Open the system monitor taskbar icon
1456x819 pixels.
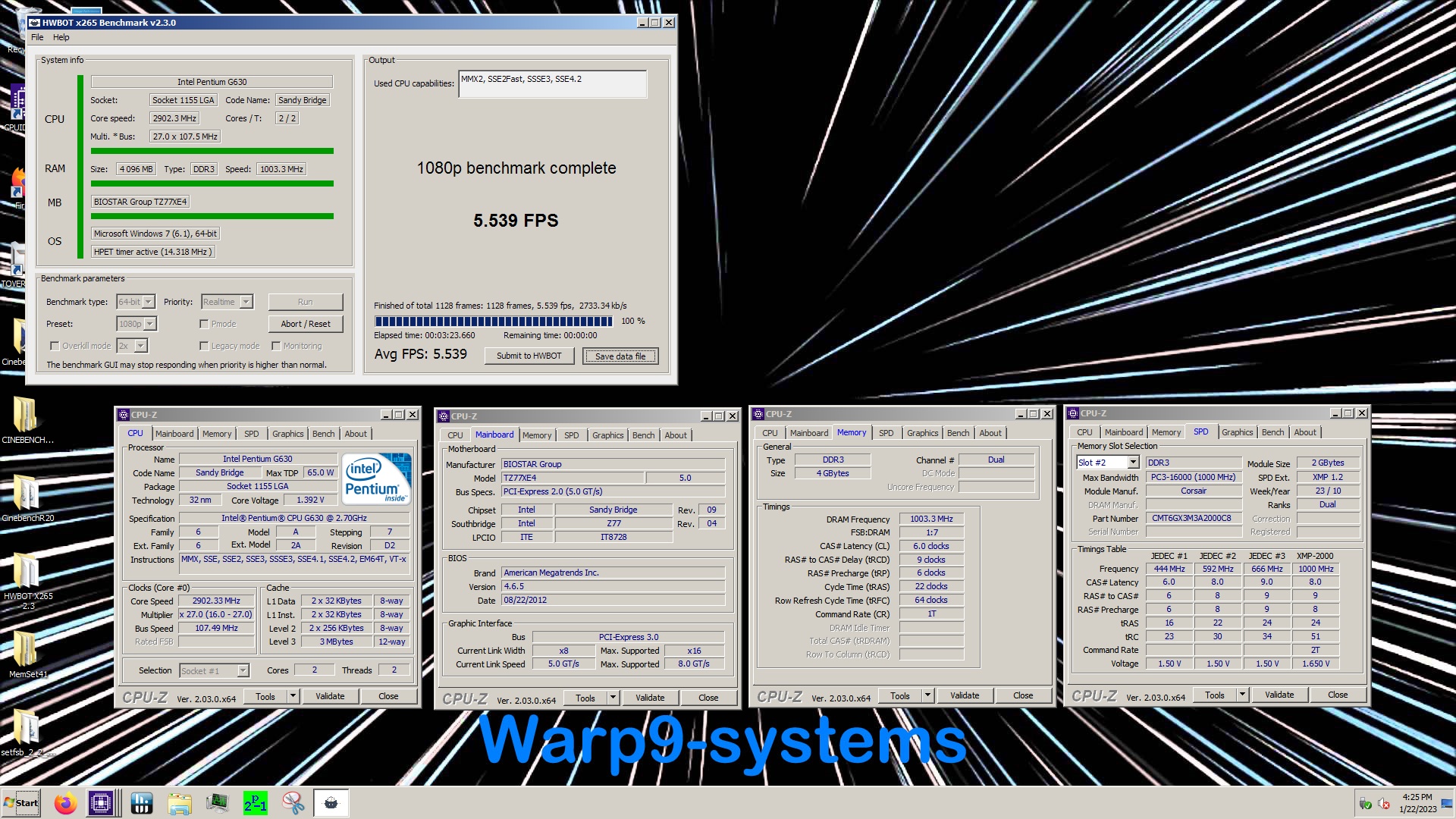(x=218, y=803)
